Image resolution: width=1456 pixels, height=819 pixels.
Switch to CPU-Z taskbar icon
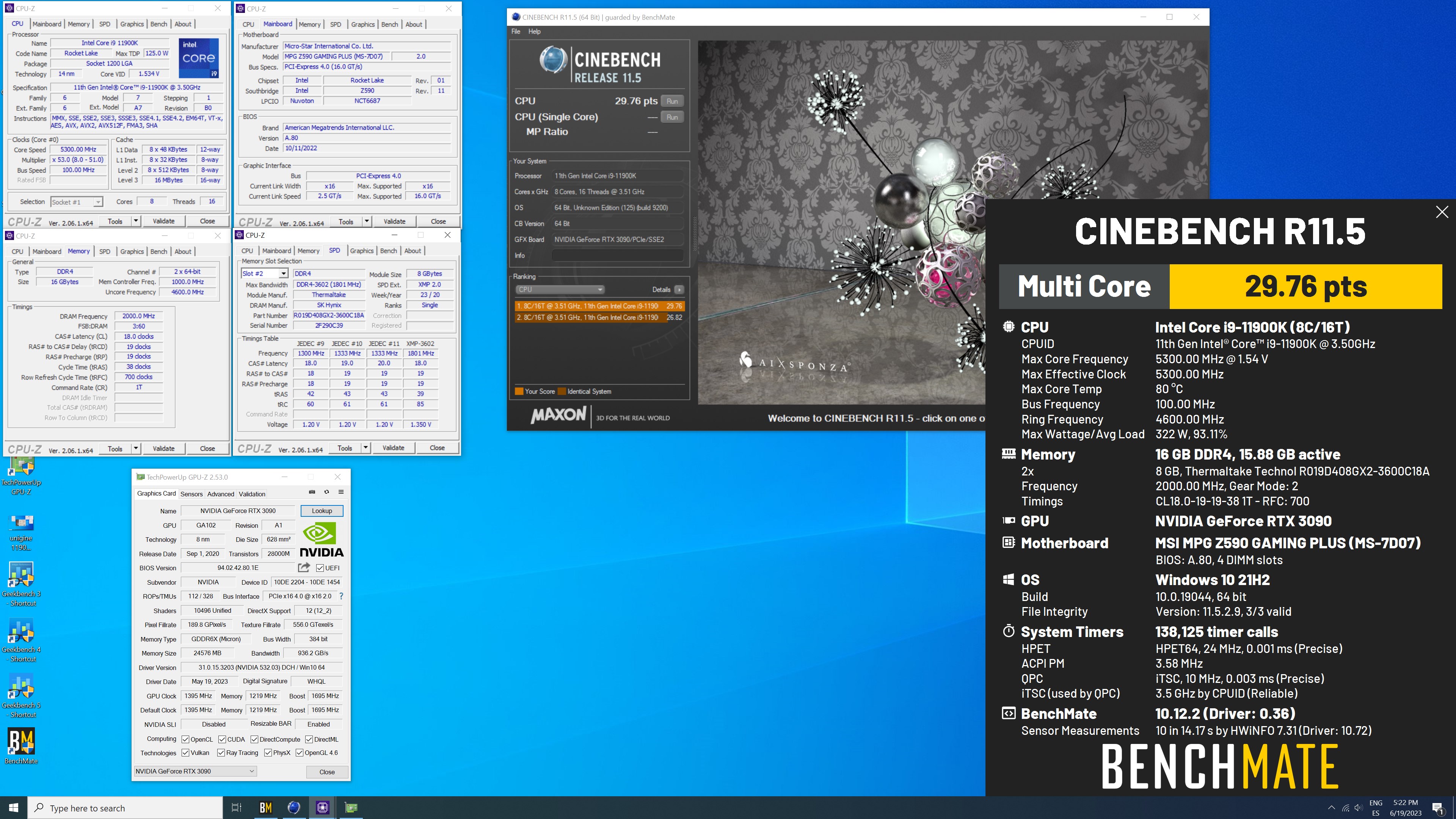click(x=323, y=808)
